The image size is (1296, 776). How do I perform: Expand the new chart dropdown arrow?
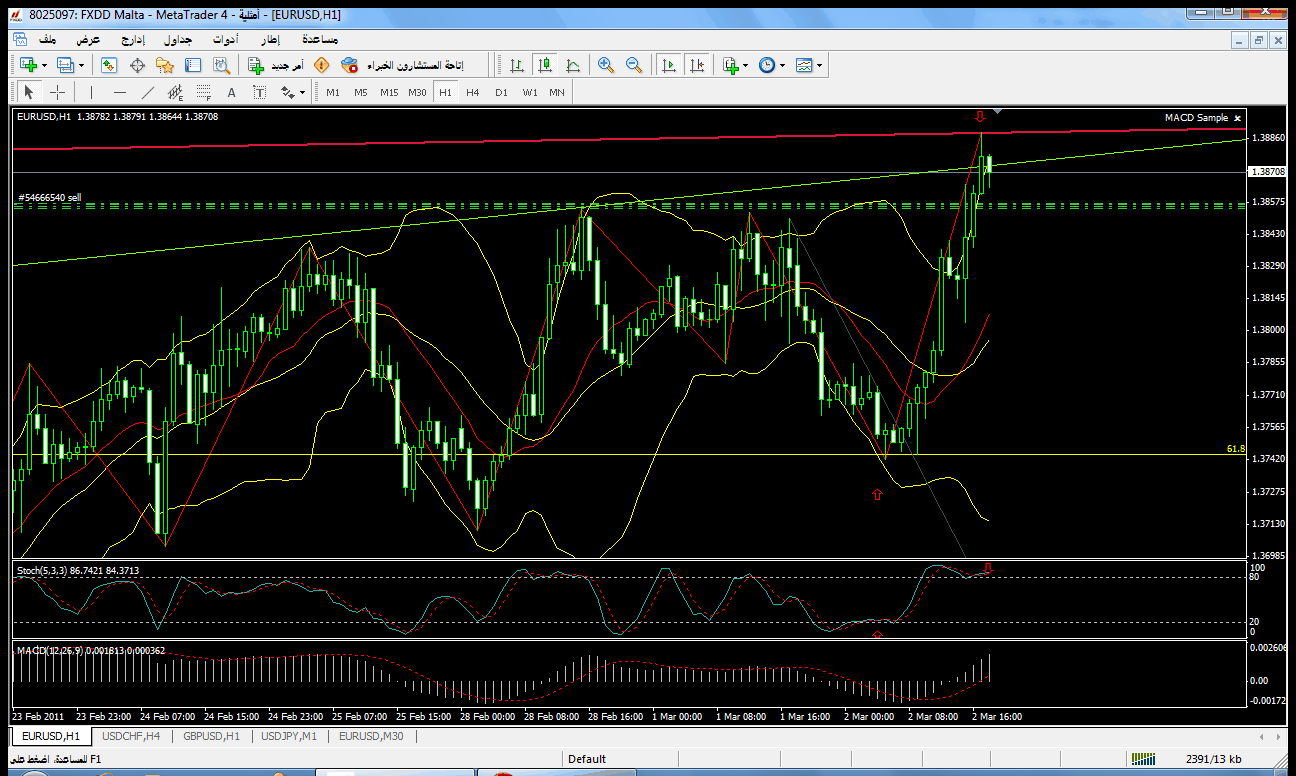tap(45, 65)
